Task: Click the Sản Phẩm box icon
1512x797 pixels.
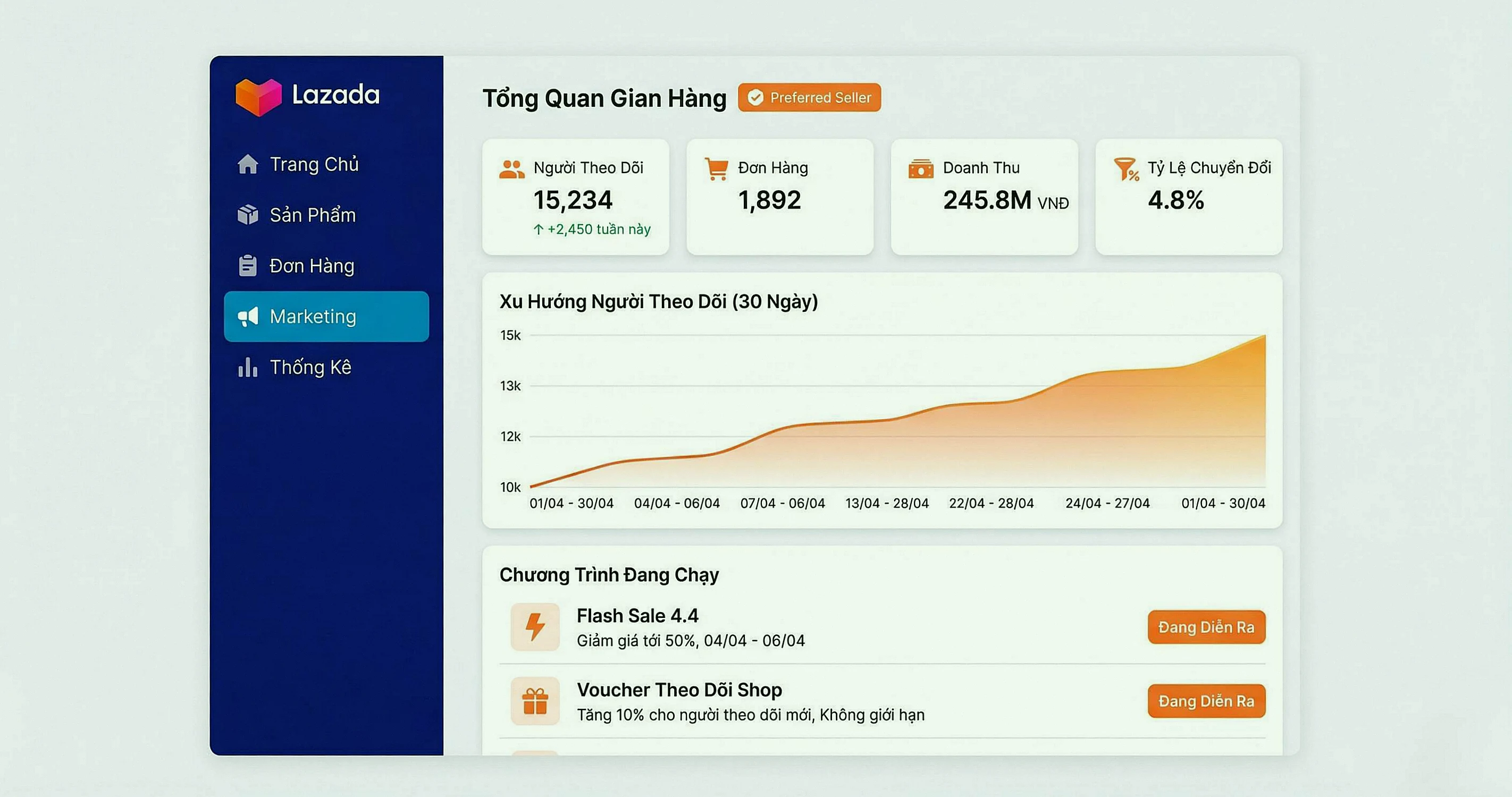Action: [x=249, y=215]
